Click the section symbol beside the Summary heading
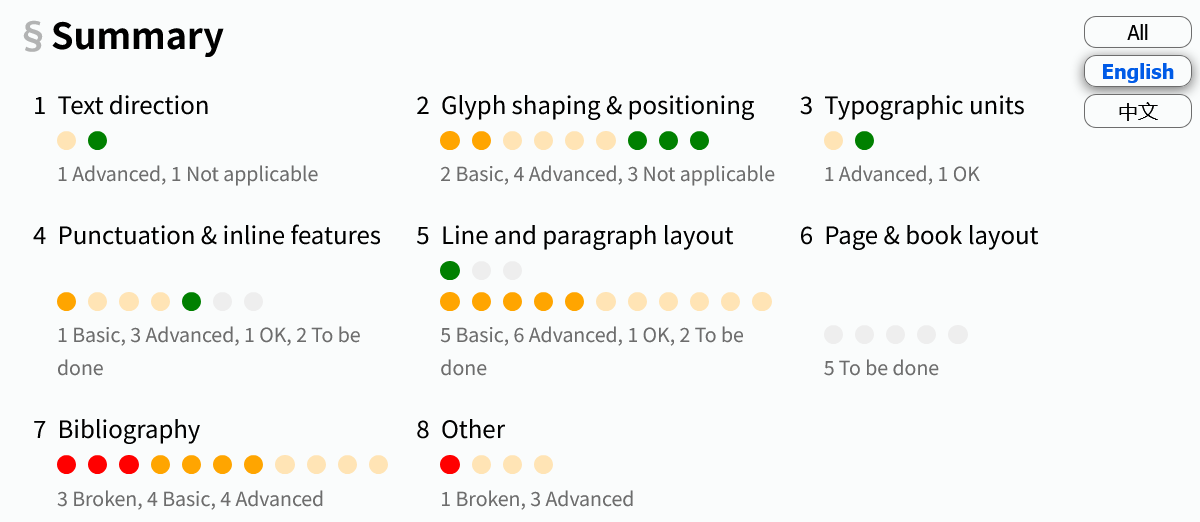The image size is (1200, 522). (33, 37)
